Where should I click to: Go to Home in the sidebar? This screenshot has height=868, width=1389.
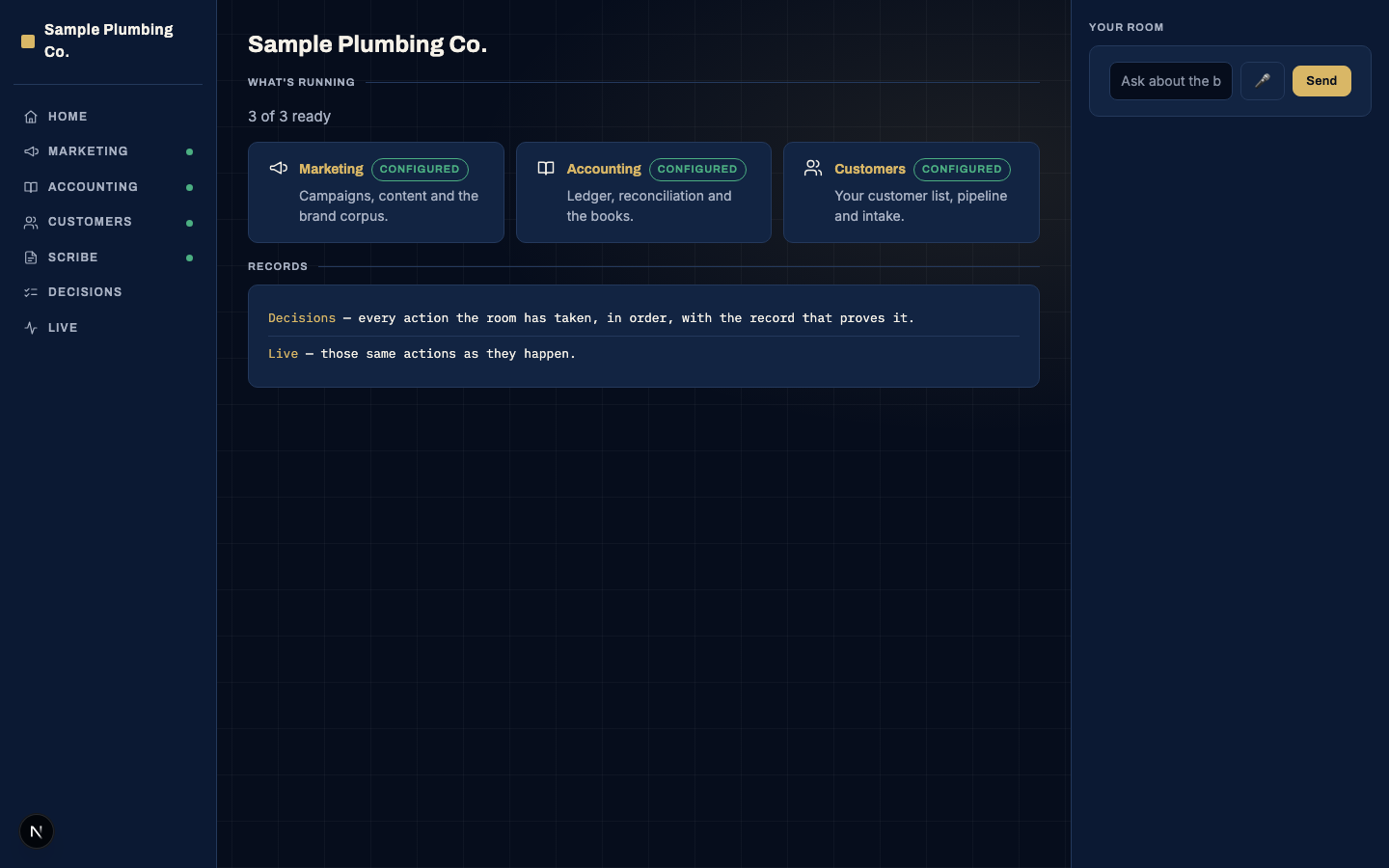click(x=108, y=117)
